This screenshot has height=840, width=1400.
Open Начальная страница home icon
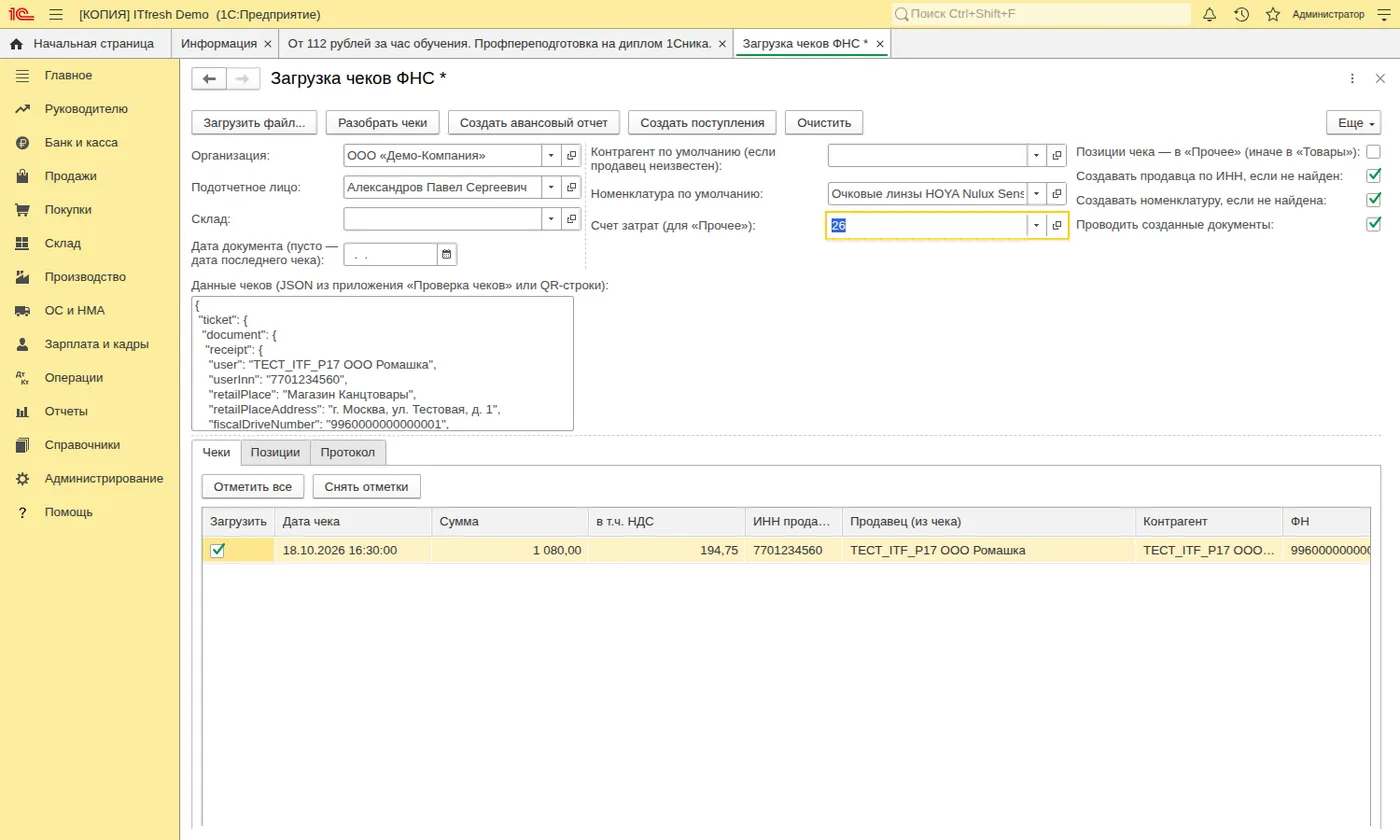(x=16, y=44)
